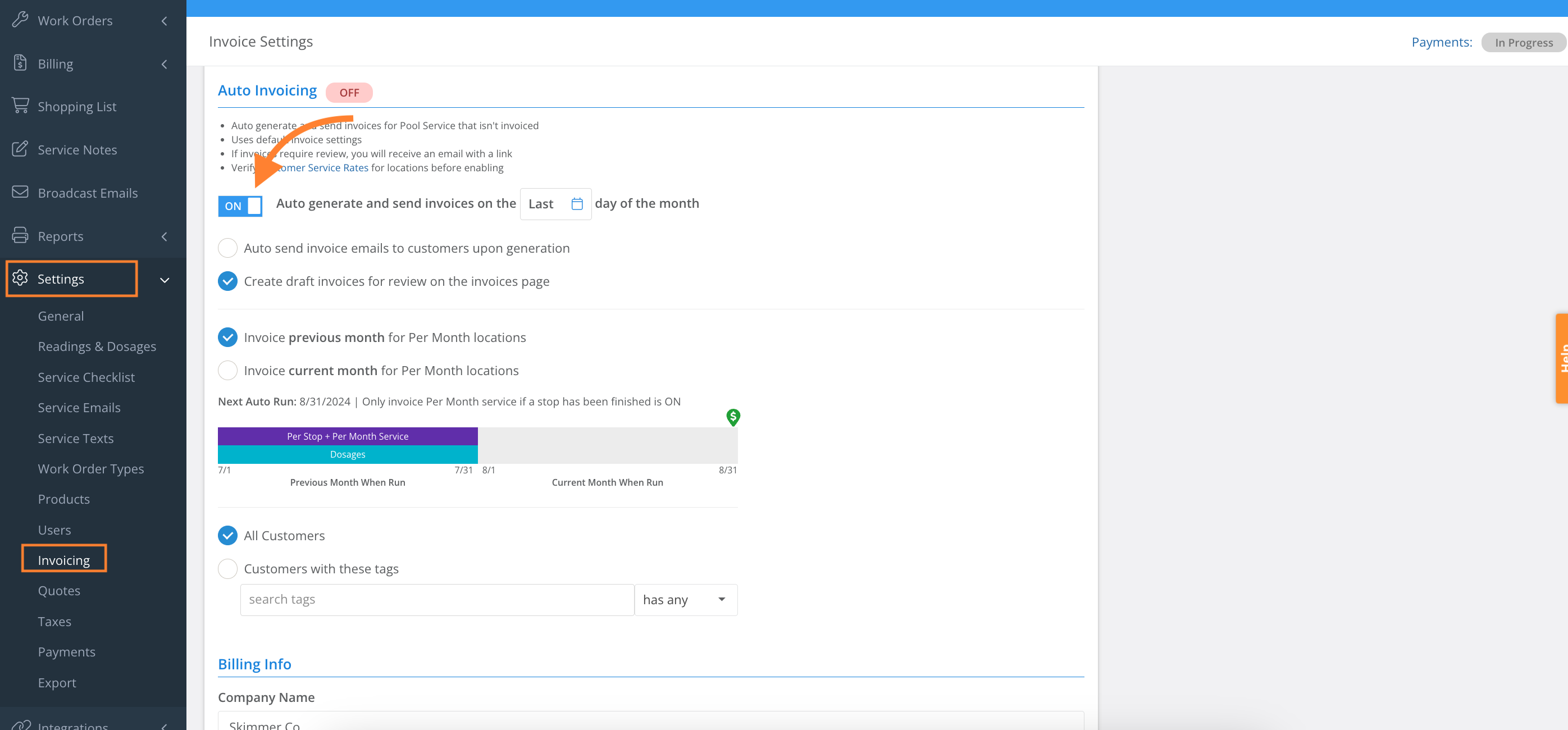Screen dimensions: 1568x730
Task: Open Work Order Types settings
Action: pos(90,469)
